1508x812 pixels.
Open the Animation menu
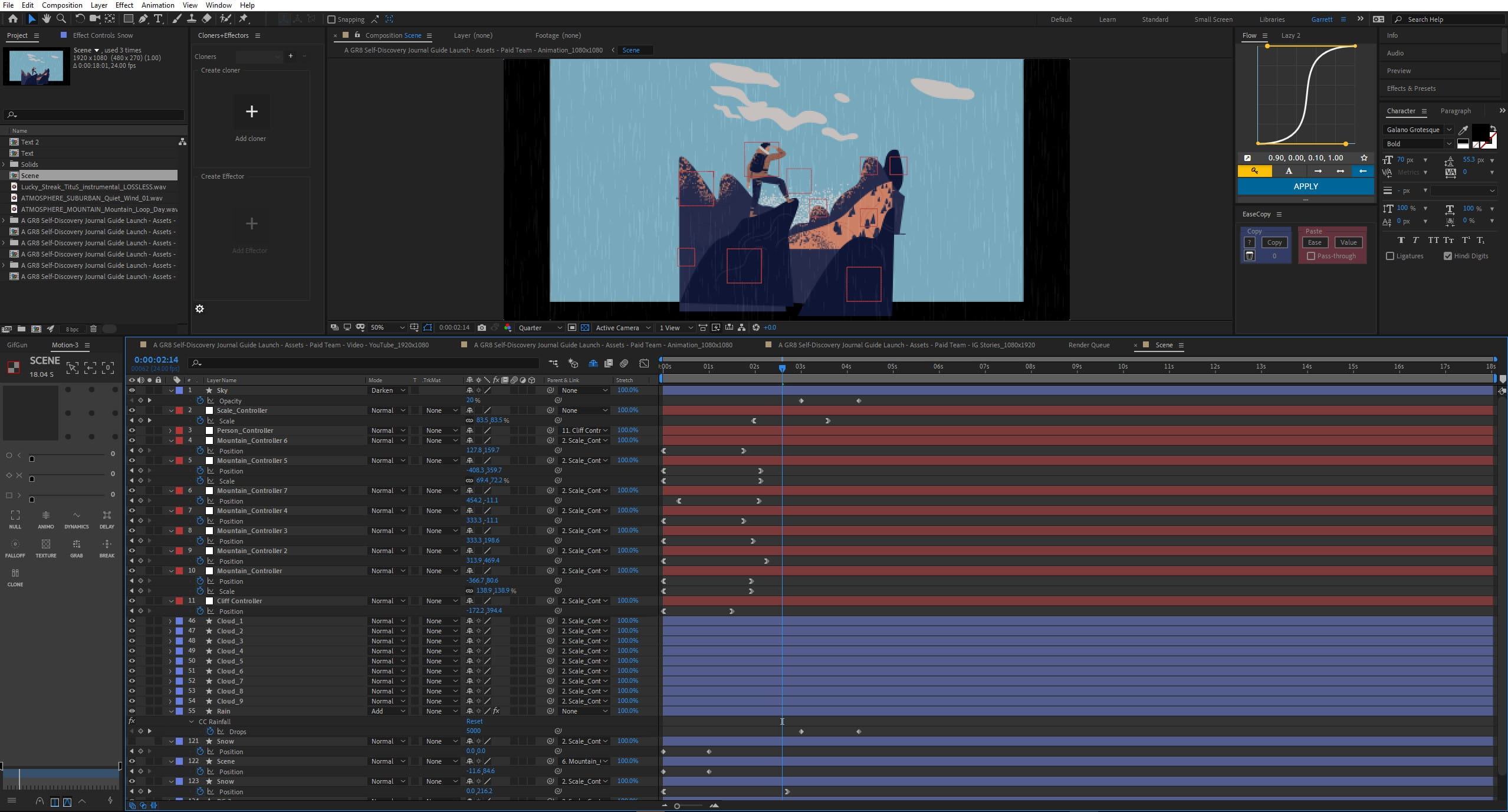coord(157,5)
